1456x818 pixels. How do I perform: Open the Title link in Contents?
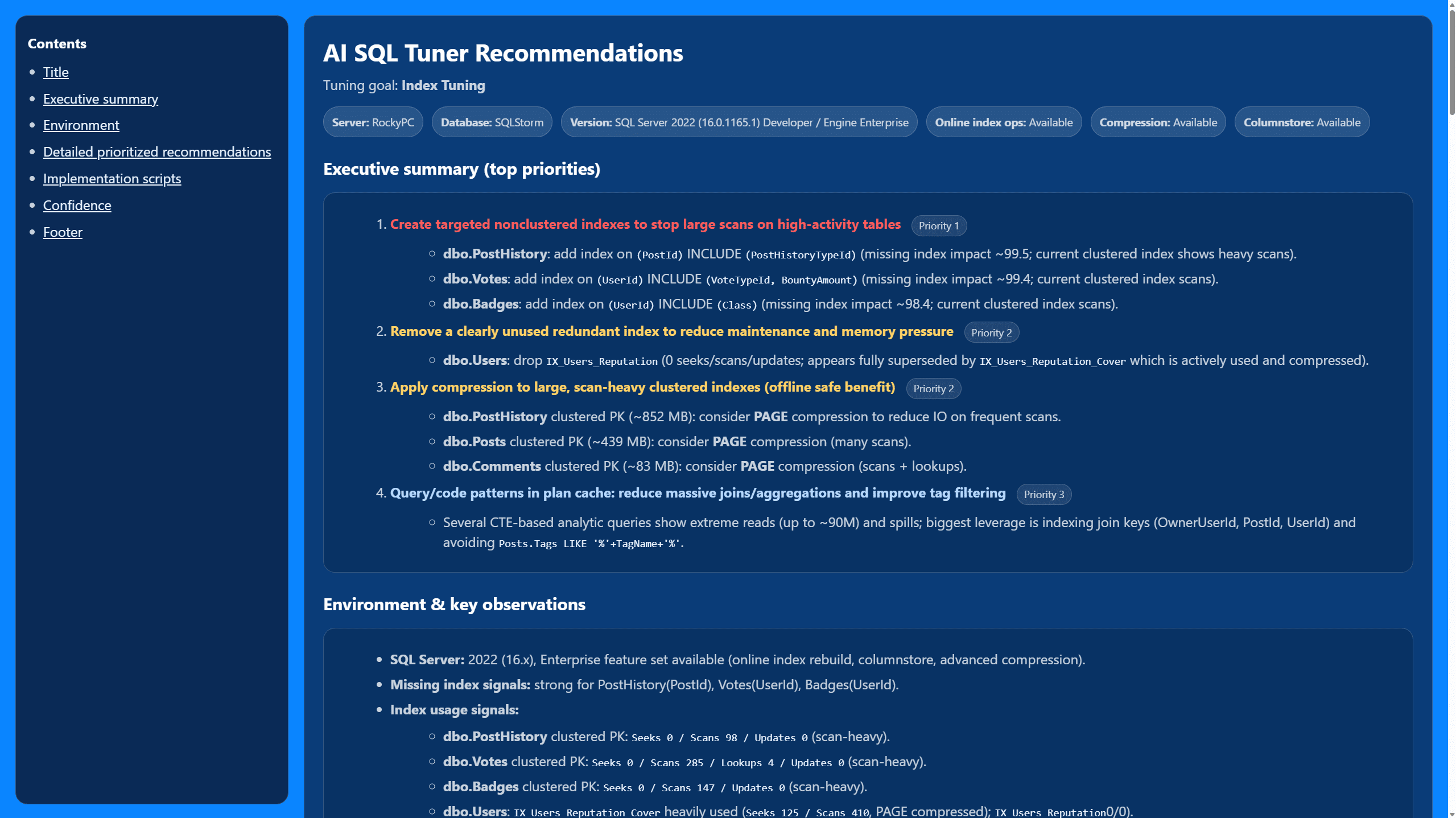tap(56, 72)
